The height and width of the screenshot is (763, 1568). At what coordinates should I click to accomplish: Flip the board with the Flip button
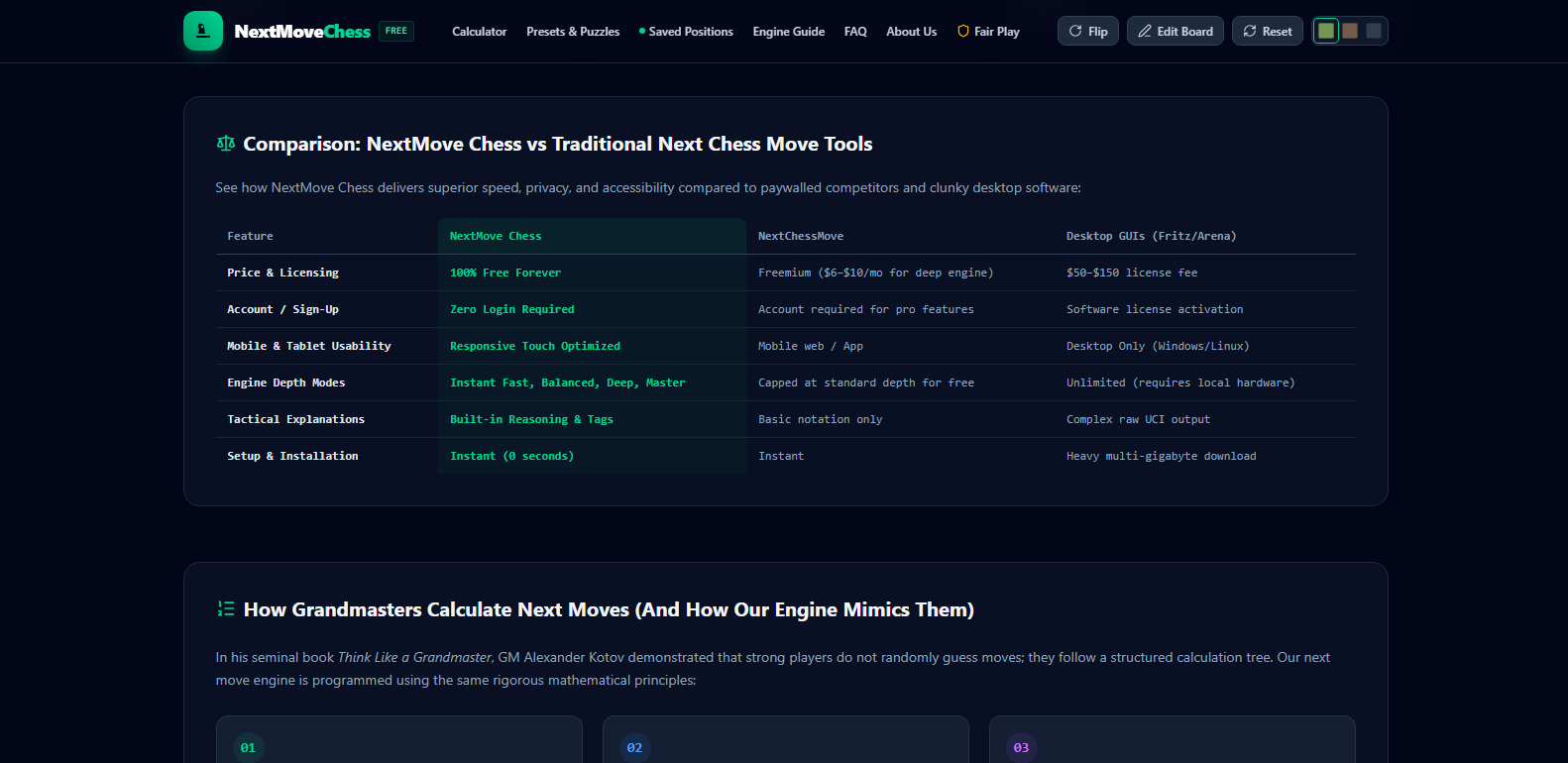[1088, 31]
